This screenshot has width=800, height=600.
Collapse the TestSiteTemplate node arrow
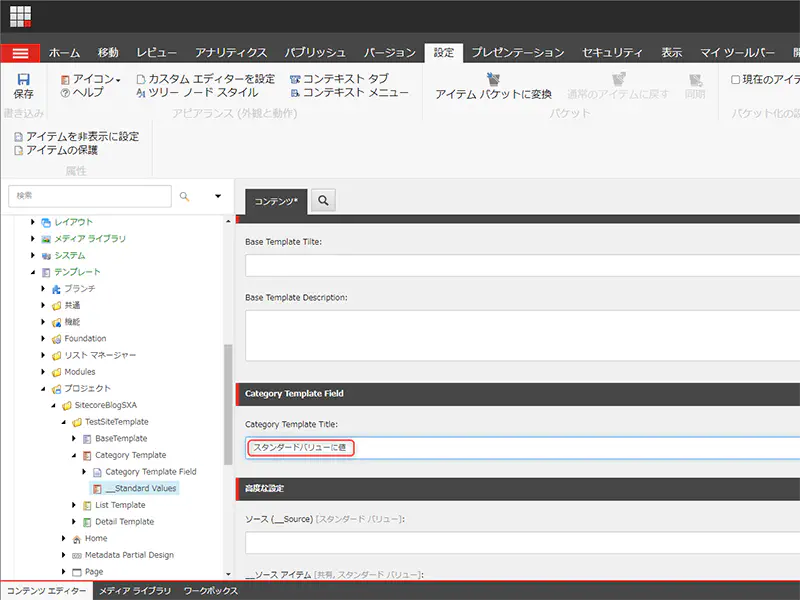(x=63, y=422)
